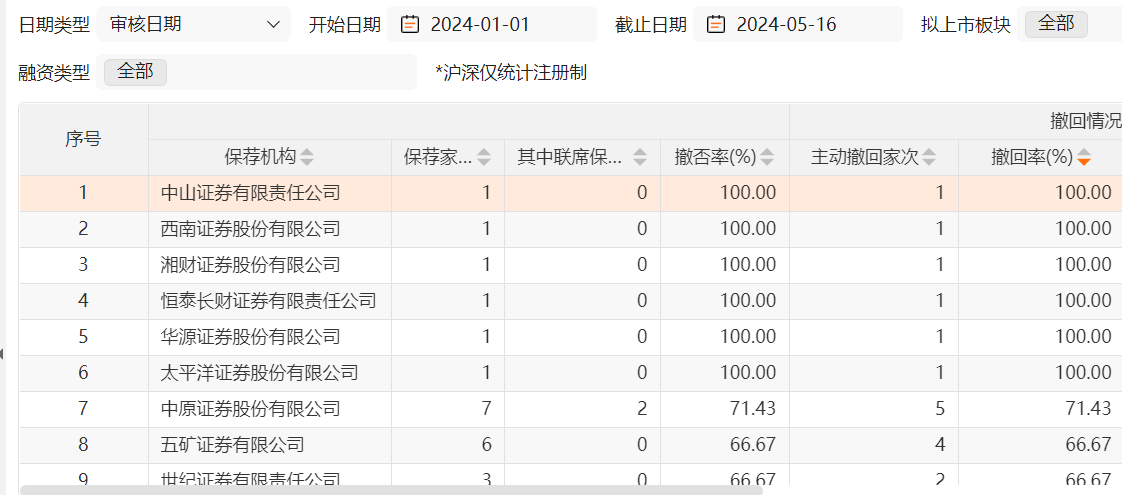The image size is (1122, 495).
Task: Click the calendar icon in 截止日期 field
Action: tap(716, 24)
